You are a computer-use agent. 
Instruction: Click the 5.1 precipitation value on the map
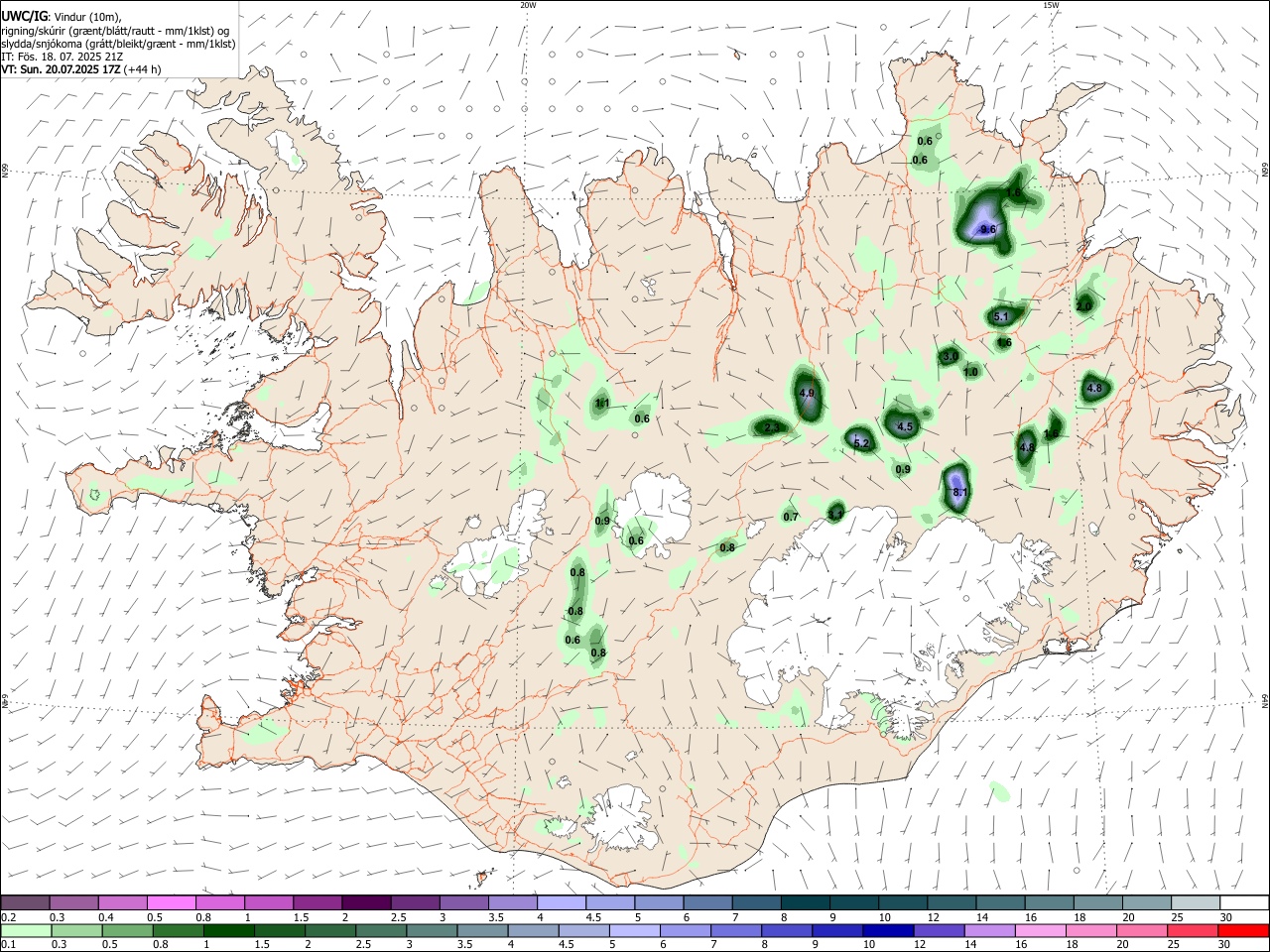pyautogui.click(x=1001, y=317)
